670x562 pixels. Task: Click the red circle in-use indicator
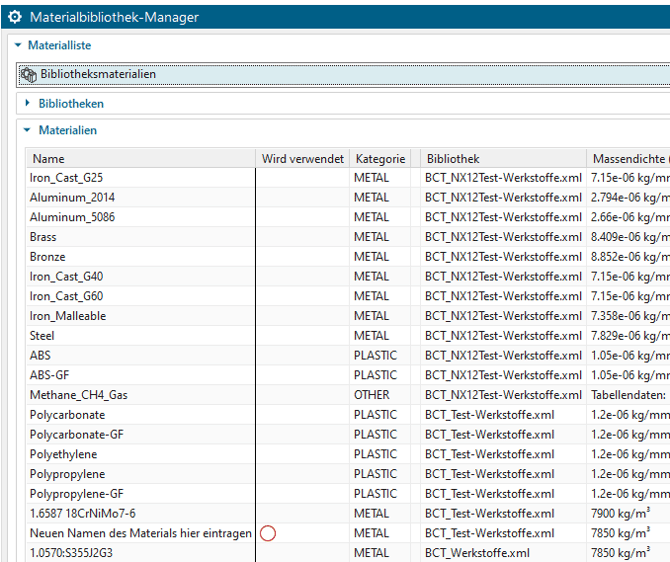tap(267, 533)
